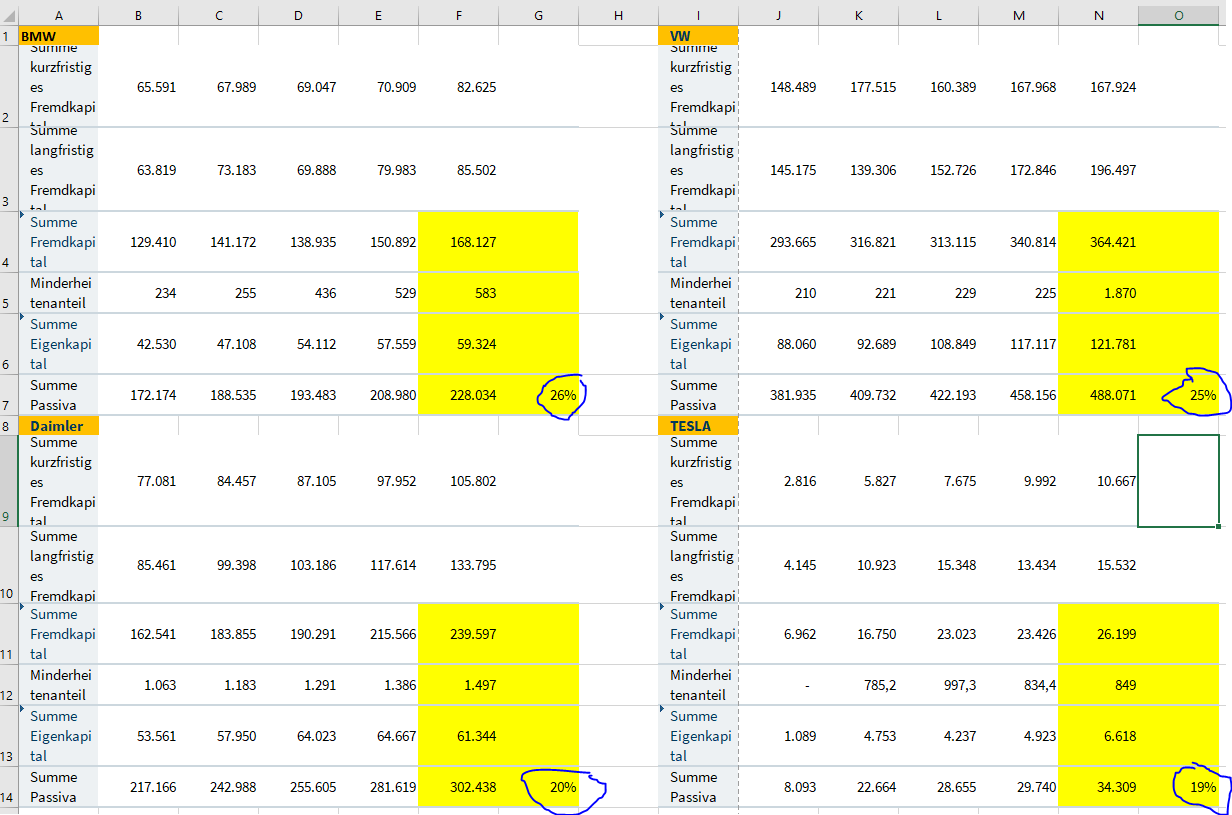Select the cell showing 26%

pyautogui.click(x=538, y=395)
